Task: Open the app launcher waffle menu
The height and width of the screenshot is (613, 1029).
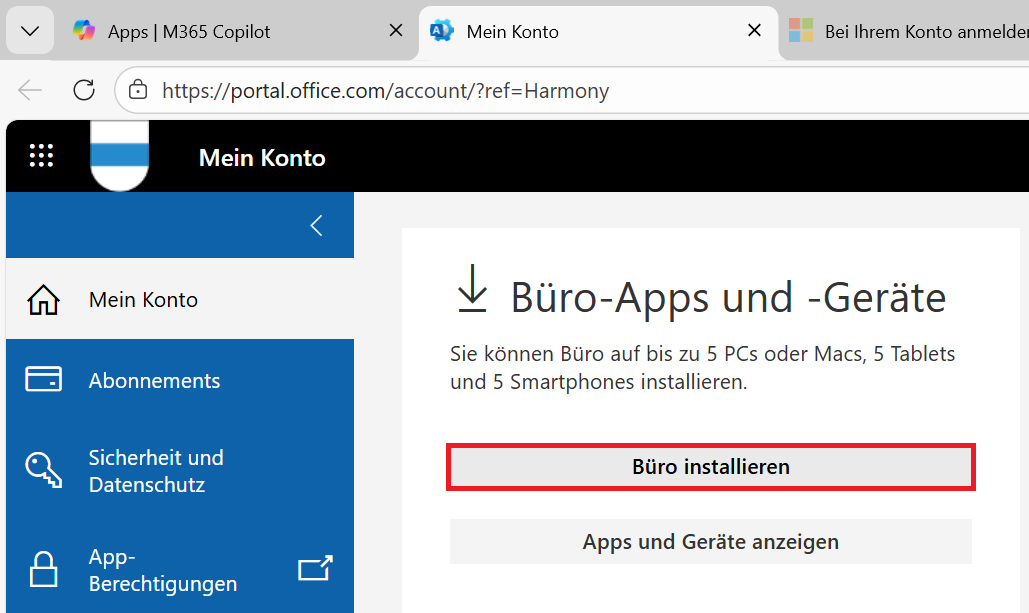Action: pyautogui.click(x=41, y=155)
